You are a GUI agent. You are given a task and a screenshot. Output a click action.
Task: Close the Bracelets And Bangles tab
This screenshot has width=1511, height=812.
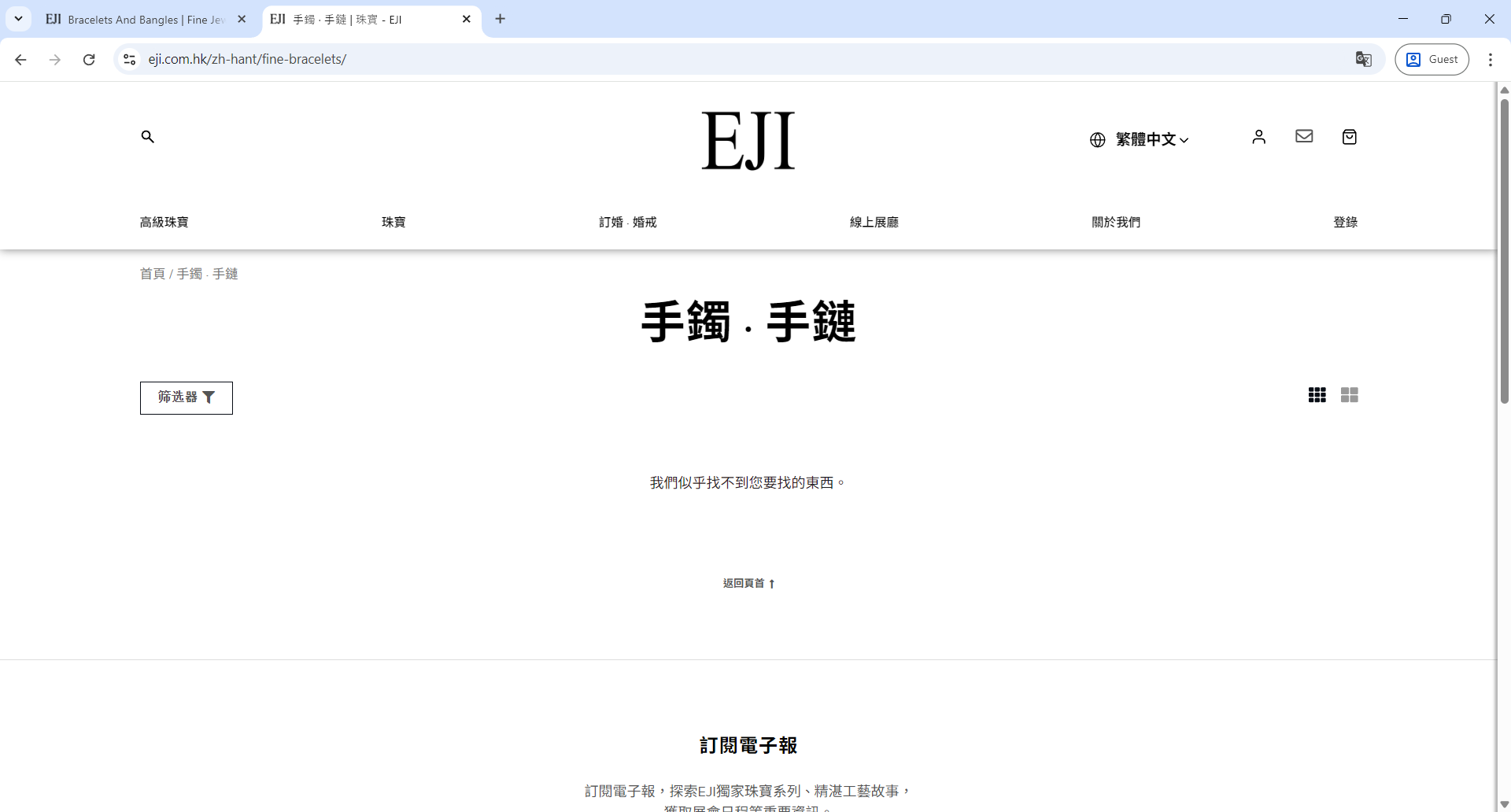click(x=242, y=19)
